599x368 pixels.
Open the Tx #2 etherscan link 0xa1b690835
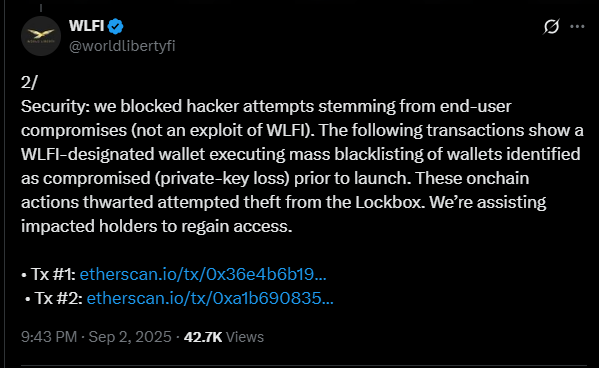(210, 298)
